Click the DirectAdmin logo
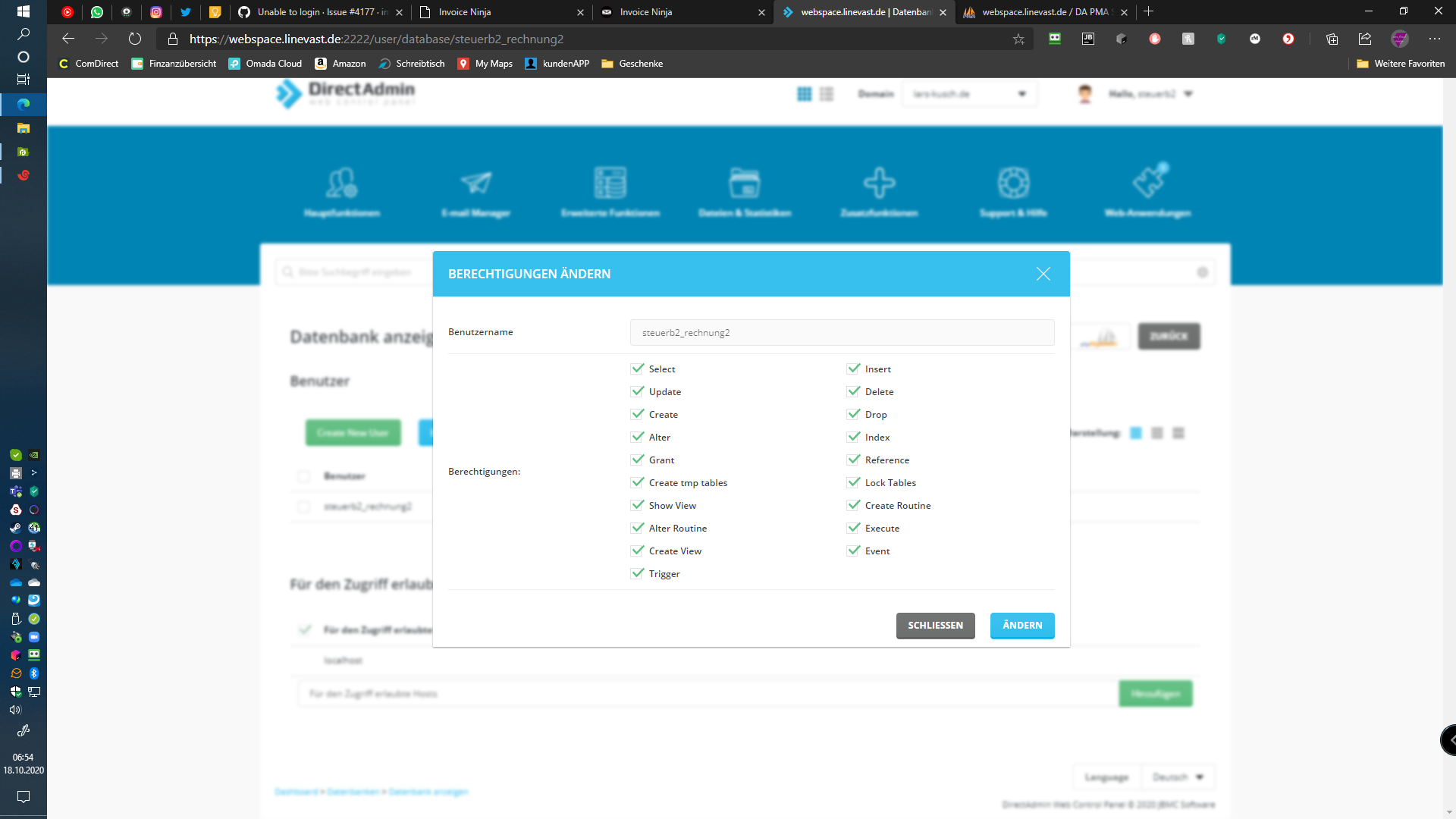The height and width of the screenshot is (819, 1456). pyautogui.click(x=344, y=93)
